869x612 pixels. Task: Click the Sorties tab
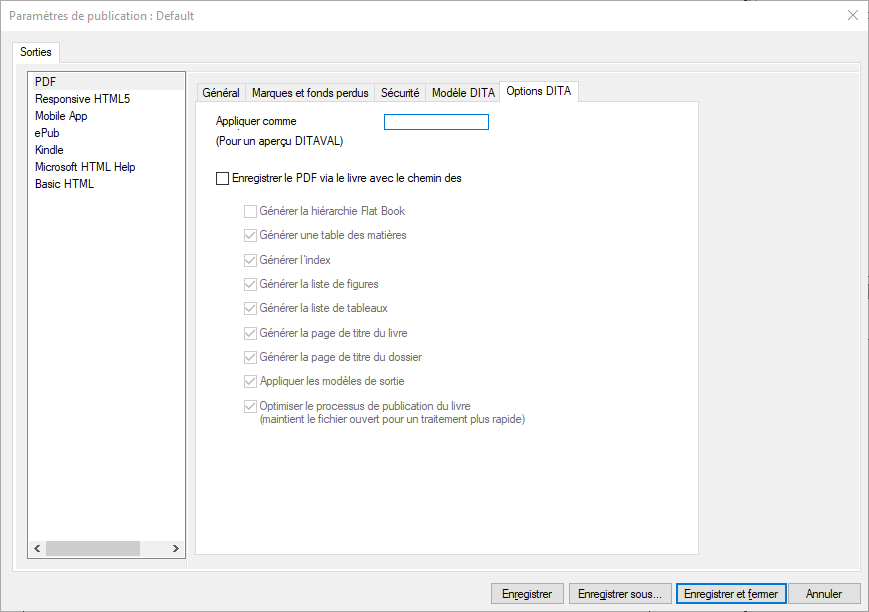(36, 52)
